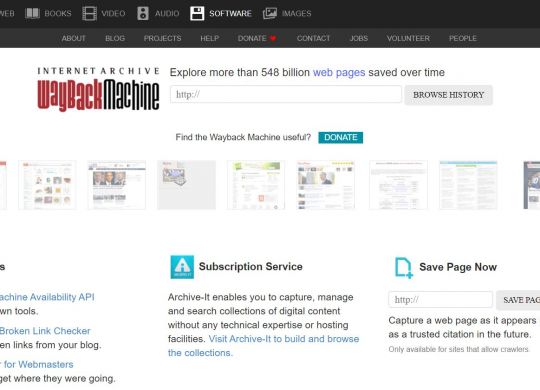Open the thumbnail showing a product grid
The image size is (540, 390).
47,185
